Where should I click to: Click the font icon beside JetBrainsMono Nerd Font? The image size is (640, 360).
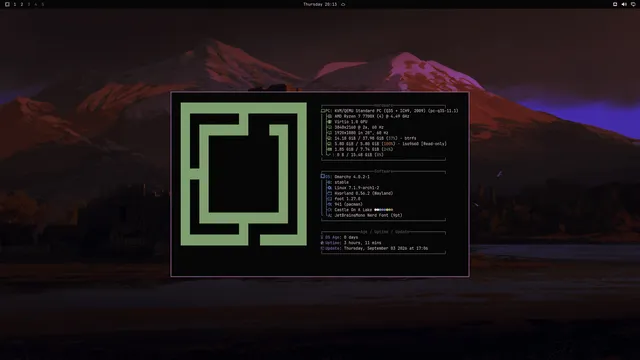[x=329, y=215]
